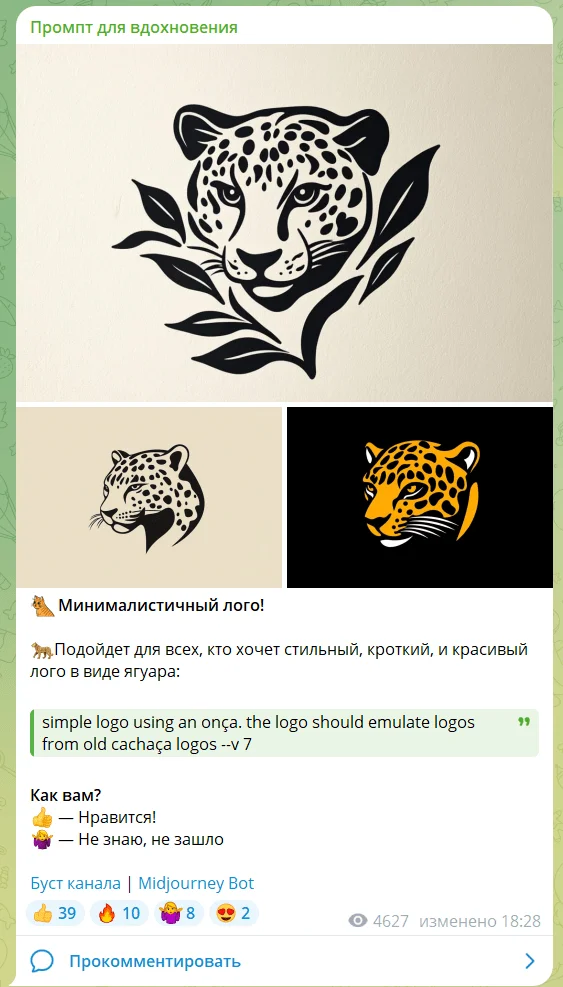Click the shrug emoji beside Не знаю
563x987 pixels.
click(42, 839)
